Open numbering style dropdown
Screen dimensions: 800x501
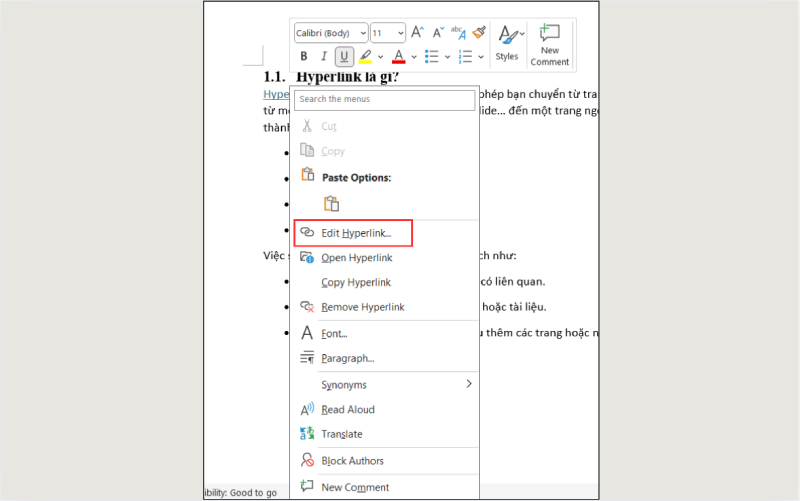(481, 57)
